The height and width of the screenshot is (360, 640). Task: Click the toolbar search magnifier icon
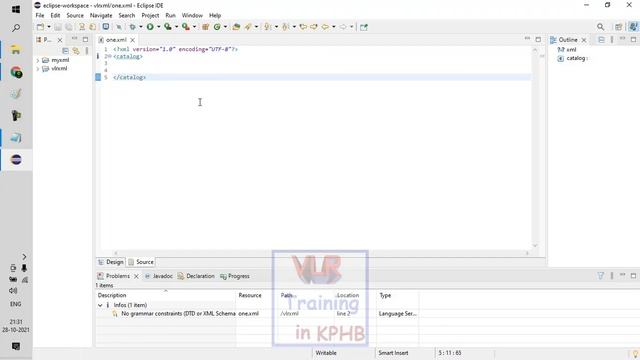pyautogui.click(x=600, y=27)
